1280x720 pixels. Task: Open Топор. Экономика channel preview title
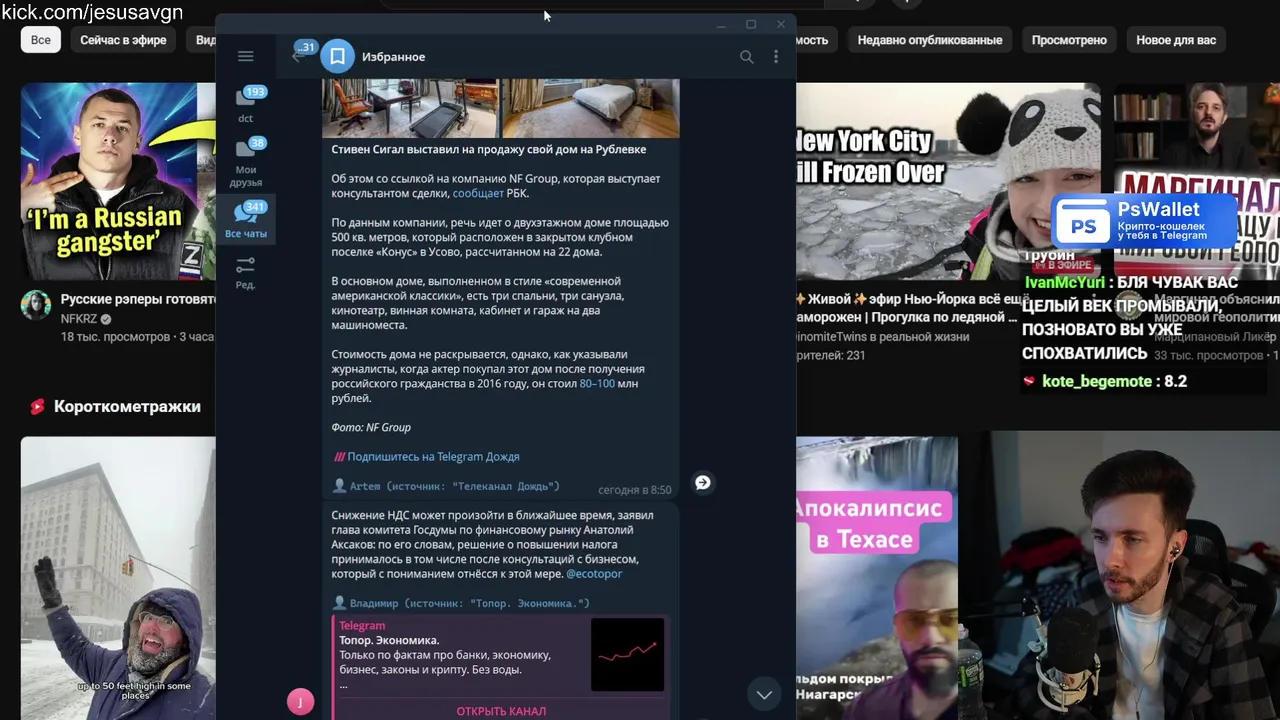coord(389,640)
